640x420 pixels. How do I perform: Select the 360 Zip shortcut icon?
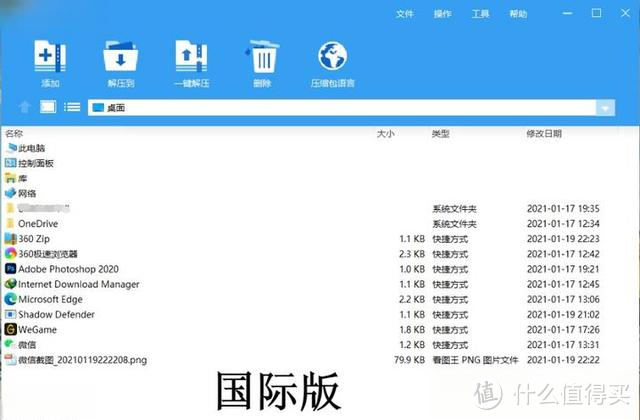pyautogui.click(x=11, y=238)
